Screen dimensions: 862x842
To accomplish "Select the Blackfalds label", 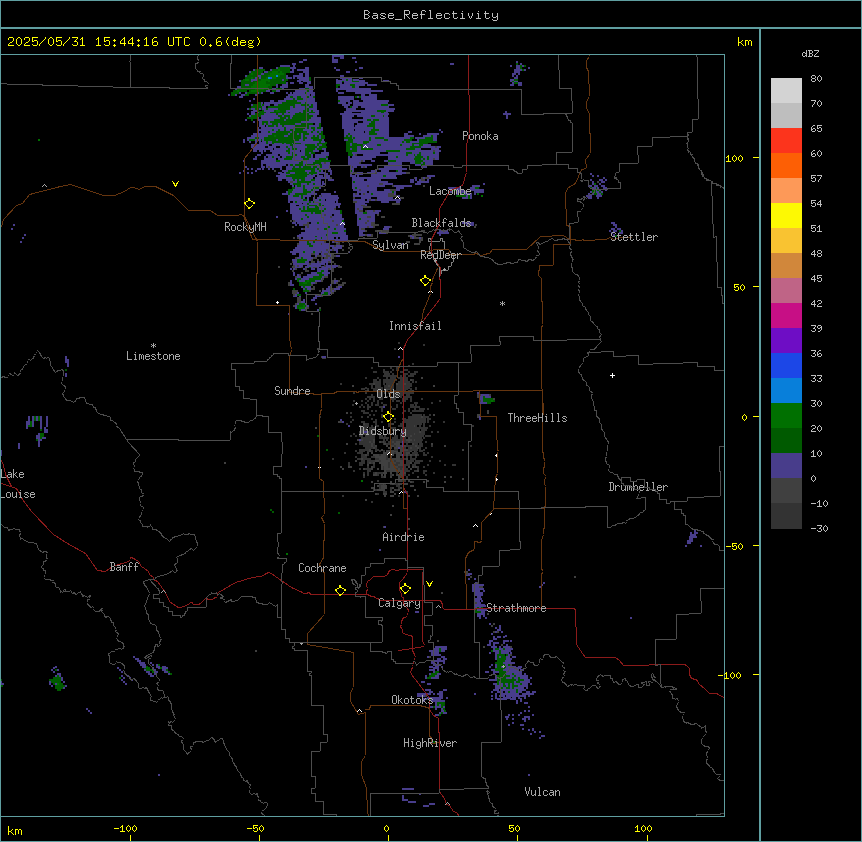I will 441,223.
